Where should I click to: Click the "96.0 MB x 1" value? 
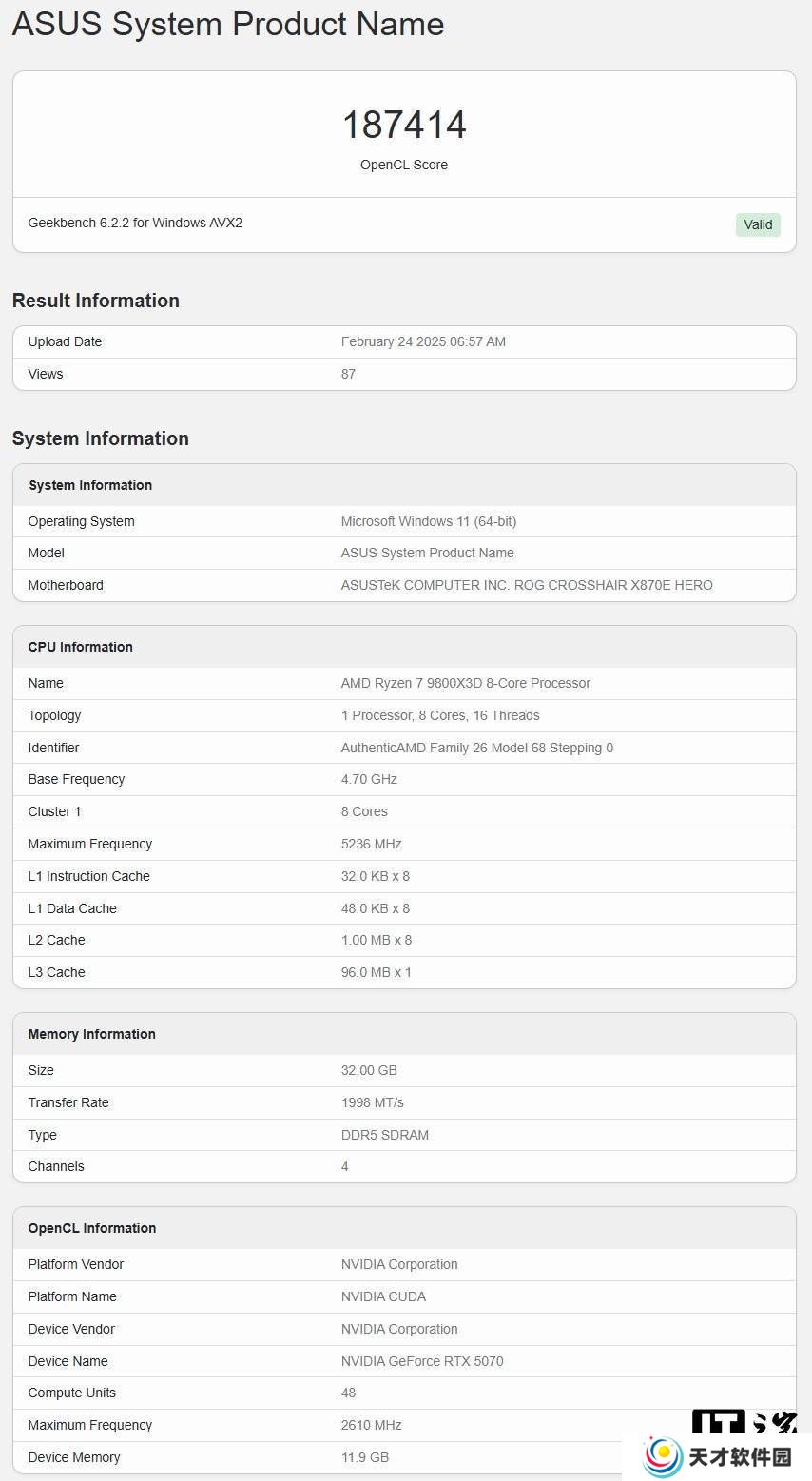click(377, 972)
